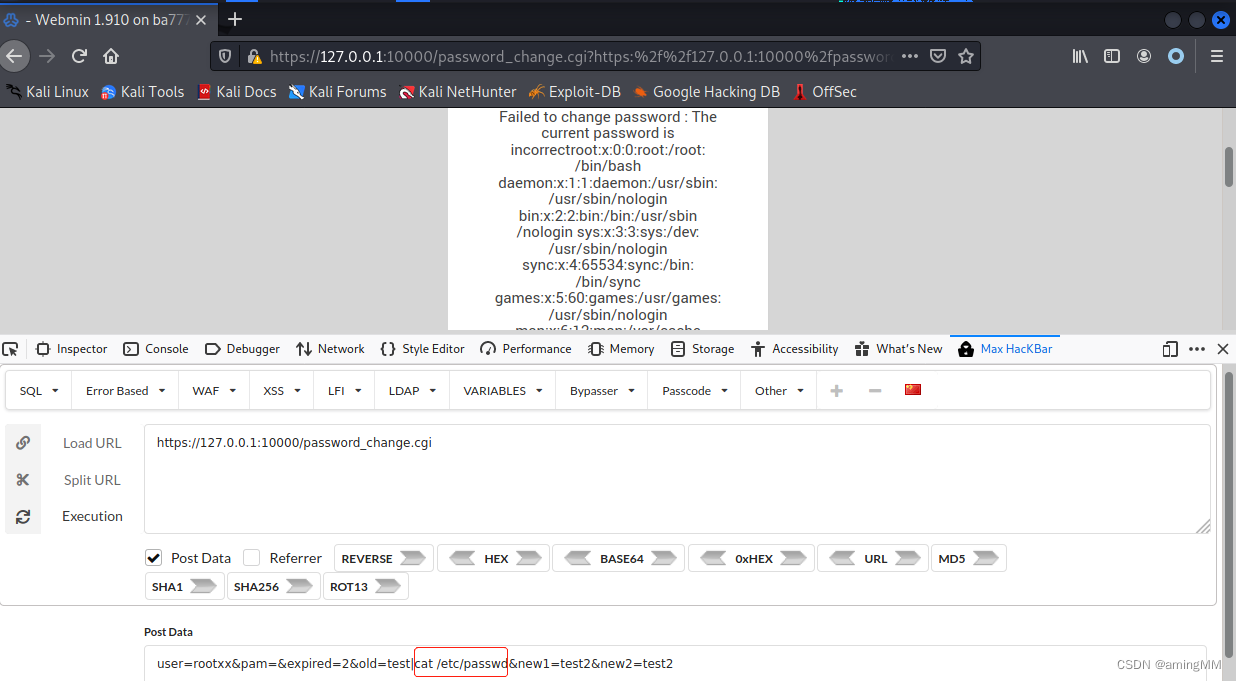The width and height of the screenshot is (1236, 681).
Task: Open the Error Based dropdown
Action: (x=125, y=391)
